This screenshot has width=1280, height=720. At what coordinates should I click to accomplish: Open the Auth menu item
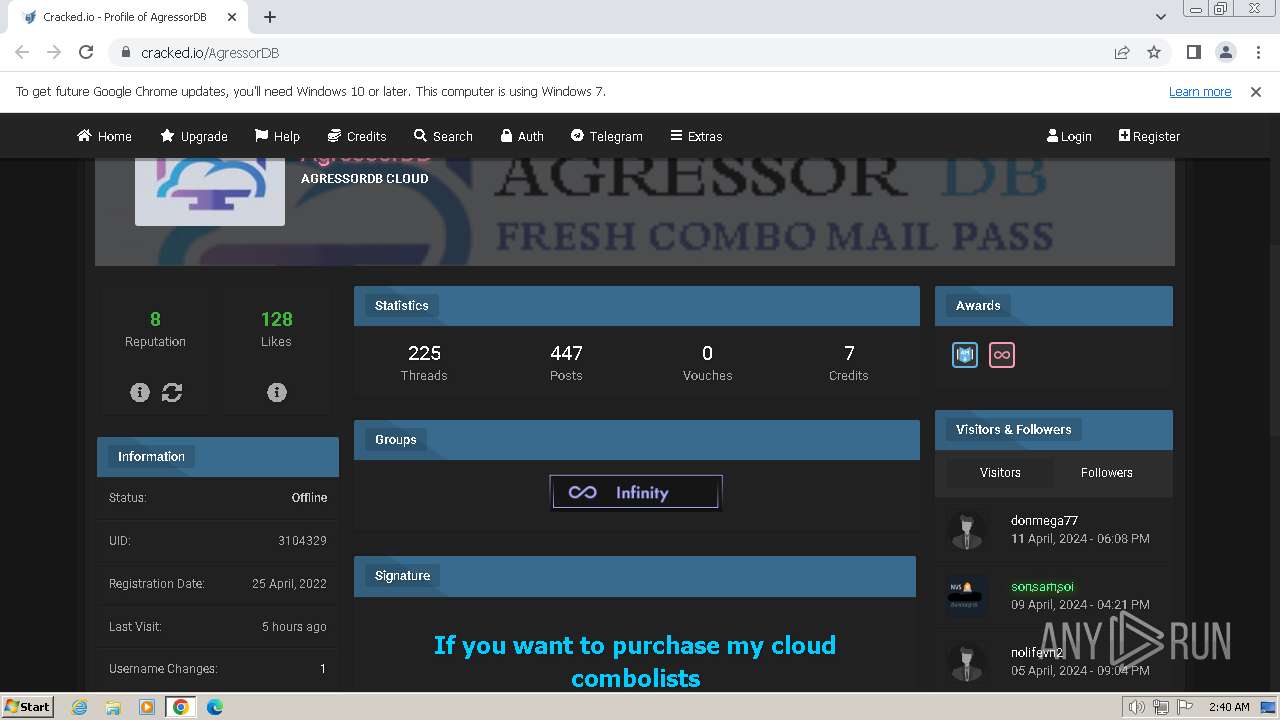(522, 136)
